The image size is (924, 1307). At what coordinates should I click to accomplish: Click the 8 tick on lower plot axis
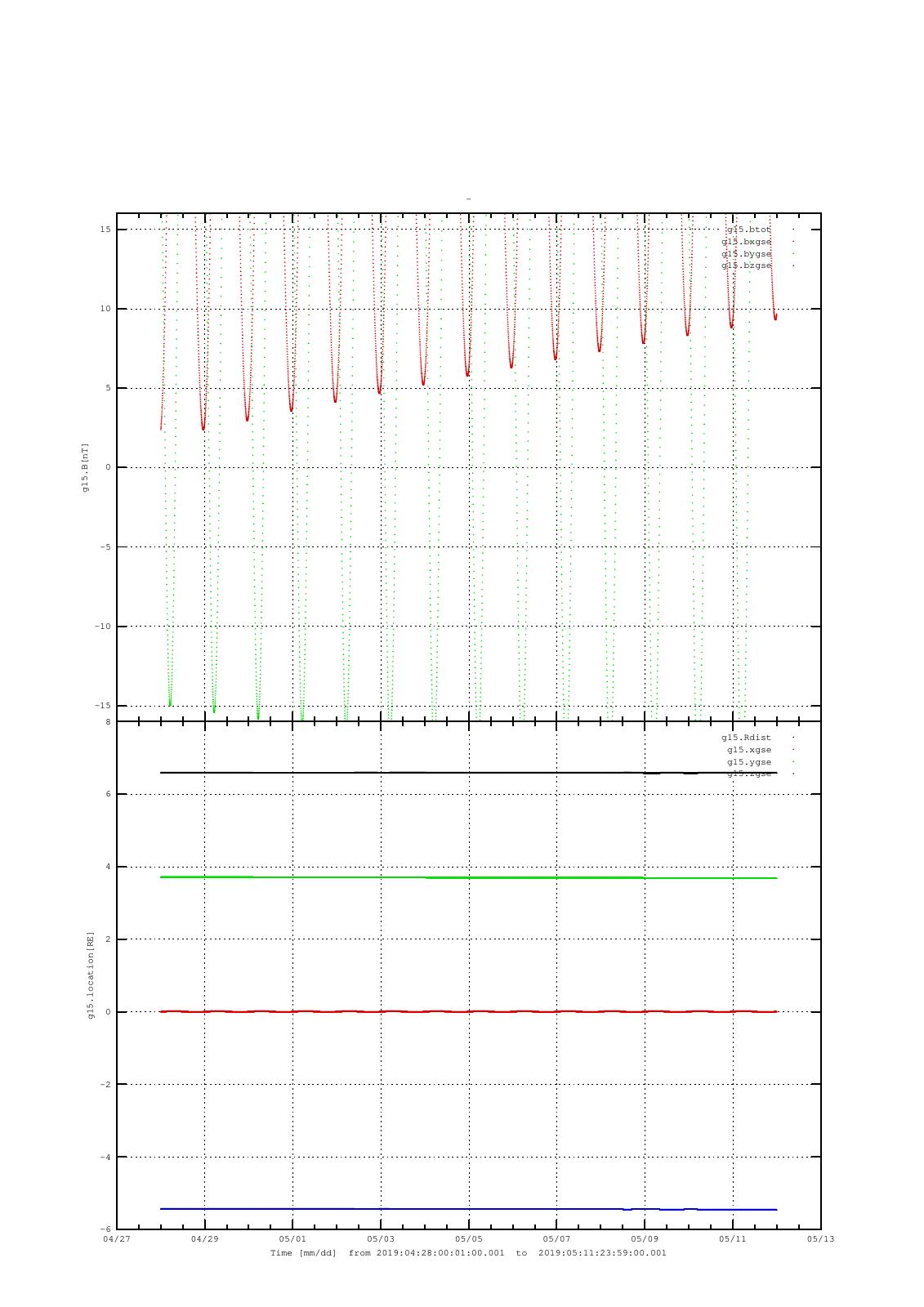pos(107,722)
